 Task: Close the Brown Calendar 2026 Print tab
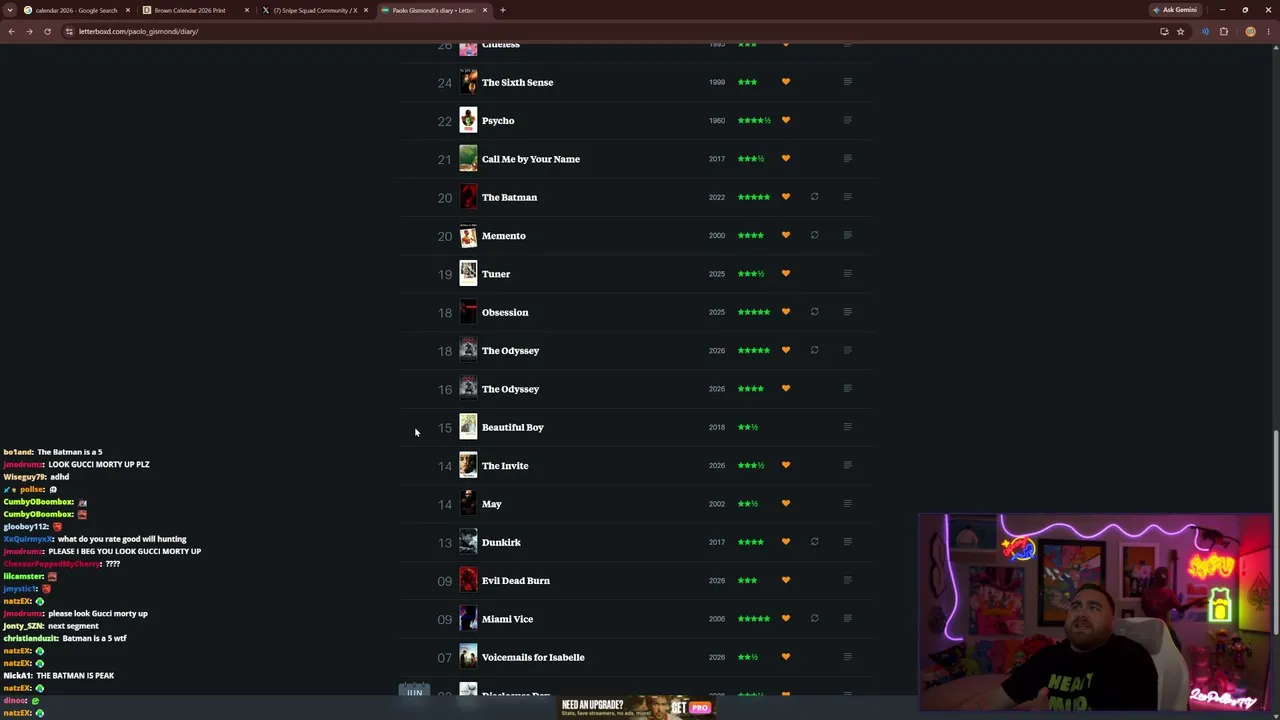point(247,10)
